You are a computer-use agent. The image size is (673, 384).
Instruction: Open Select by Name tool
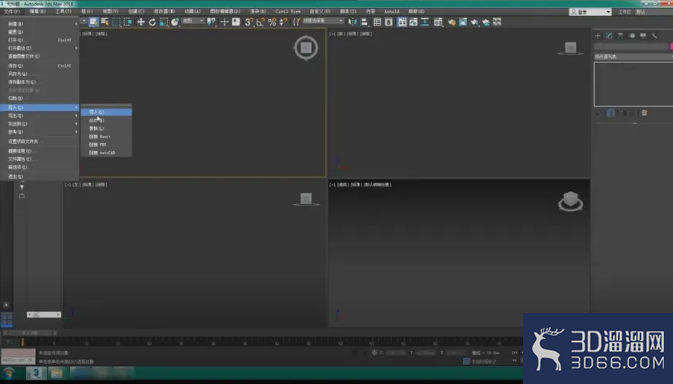(x=105, y=22)
